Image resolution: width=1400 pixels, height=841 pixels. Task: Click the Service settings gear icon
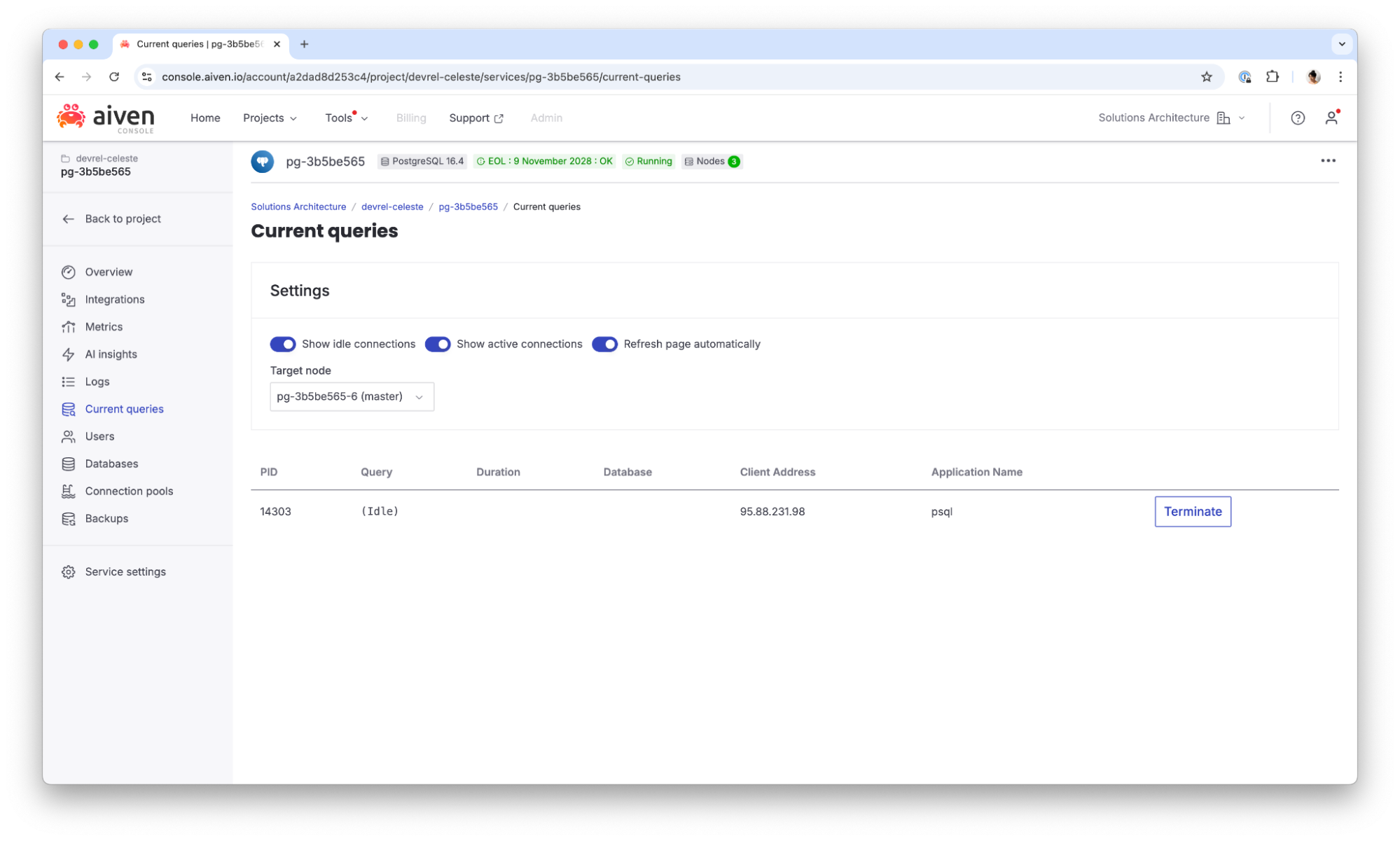click(68, 572)
